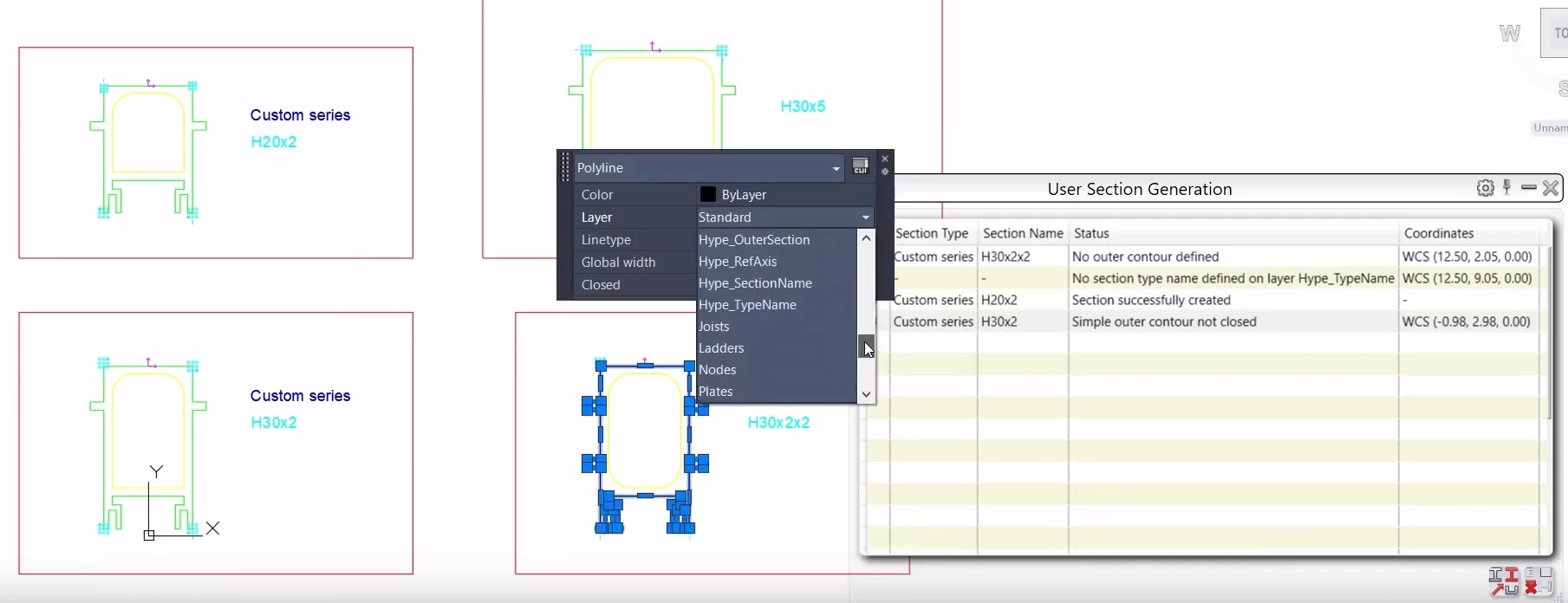Pick the Ladders layer option
The width and height of the screenshot is (1568, 603).
pos(721,348)
